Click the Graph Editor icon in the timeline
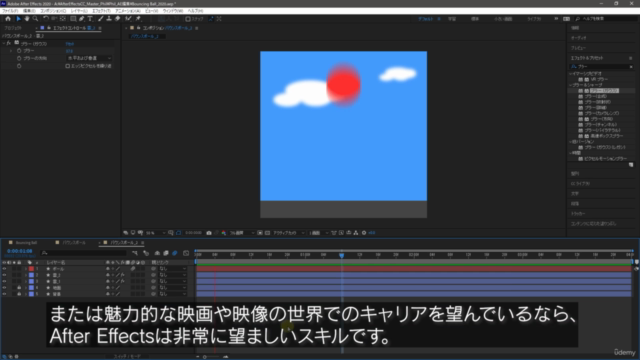The width and height of the screenshot is (640, 360). [x=186, y=253]
